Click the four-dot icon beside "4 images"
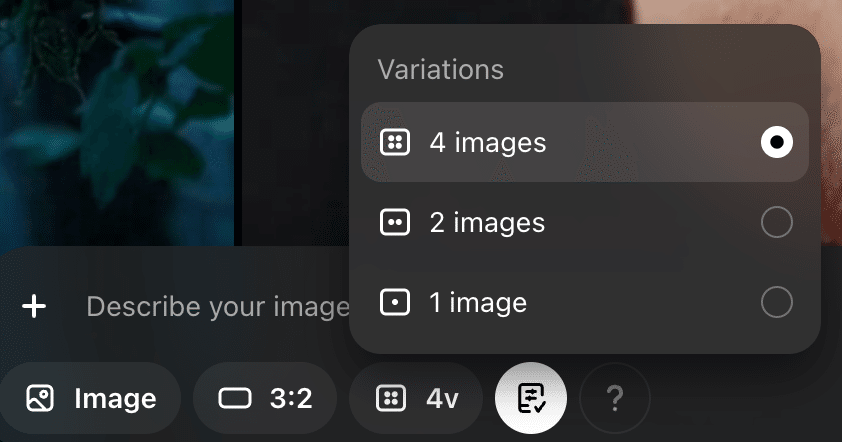842x442 pixels. coord(395,143)
